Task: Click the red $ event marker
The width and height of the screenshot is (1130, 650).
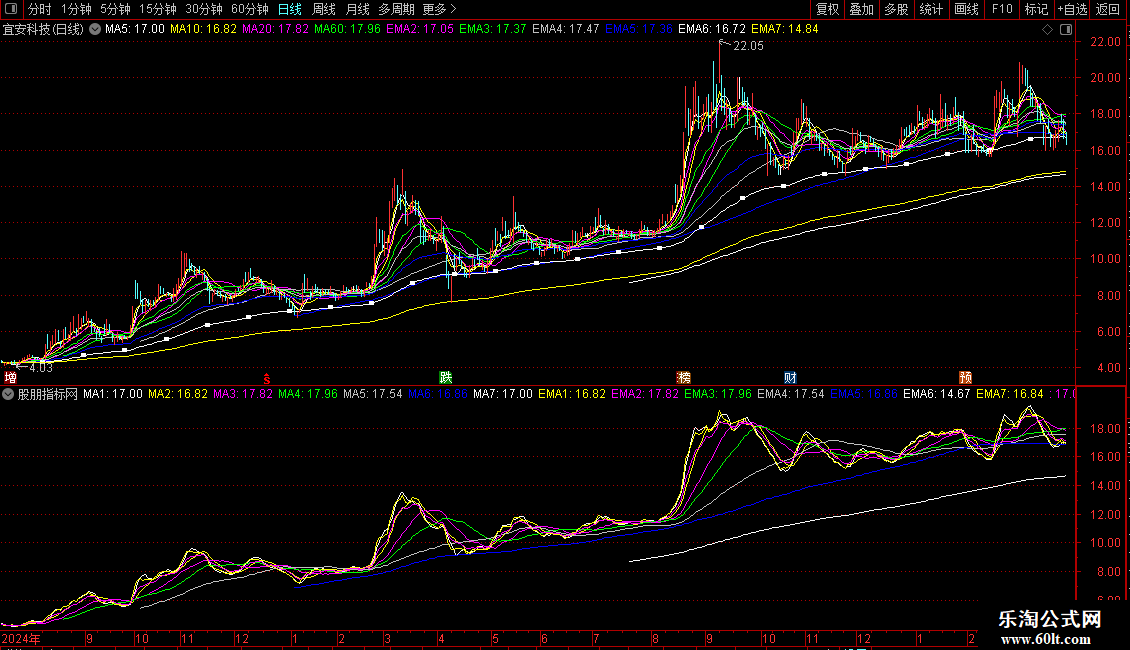Action: (x=267, y=378)
